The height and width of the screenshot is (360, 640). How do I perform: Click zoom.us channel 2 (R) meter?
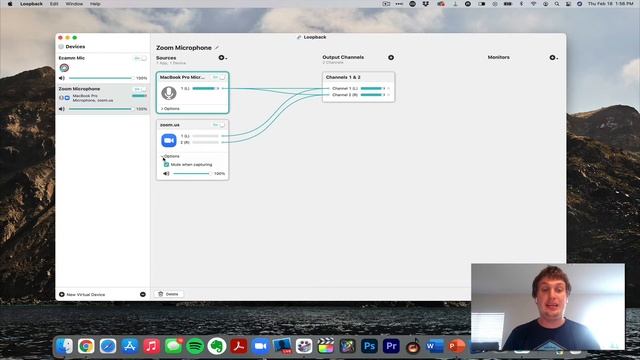206,142
